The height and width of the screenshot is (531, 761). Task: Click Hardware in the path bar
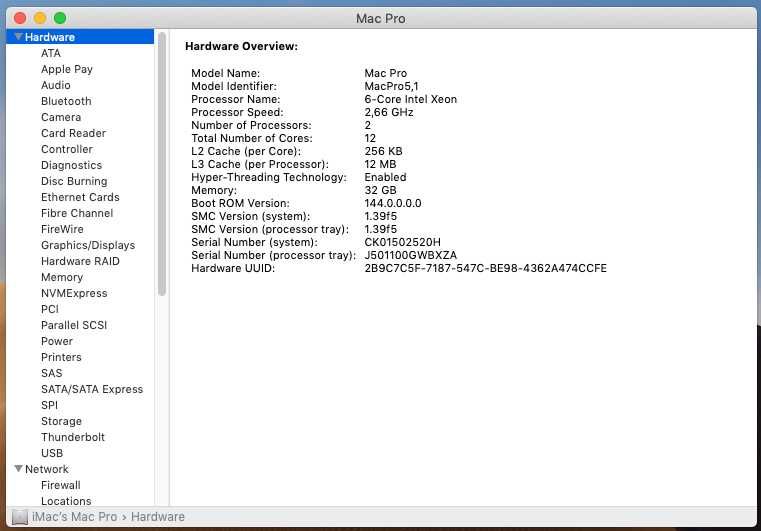coord(158,517)
